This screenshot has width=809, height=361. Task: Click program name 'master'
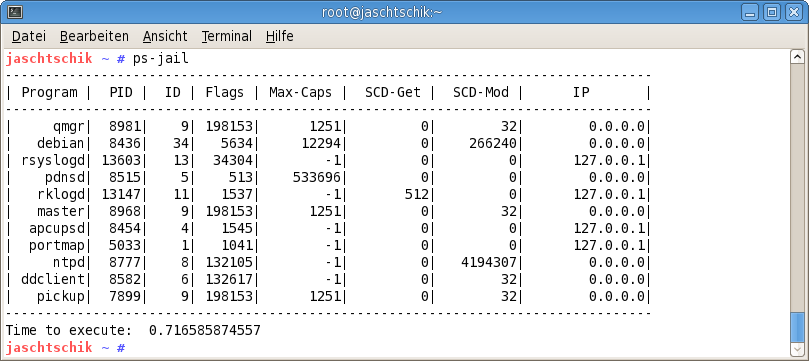(61, 212)
